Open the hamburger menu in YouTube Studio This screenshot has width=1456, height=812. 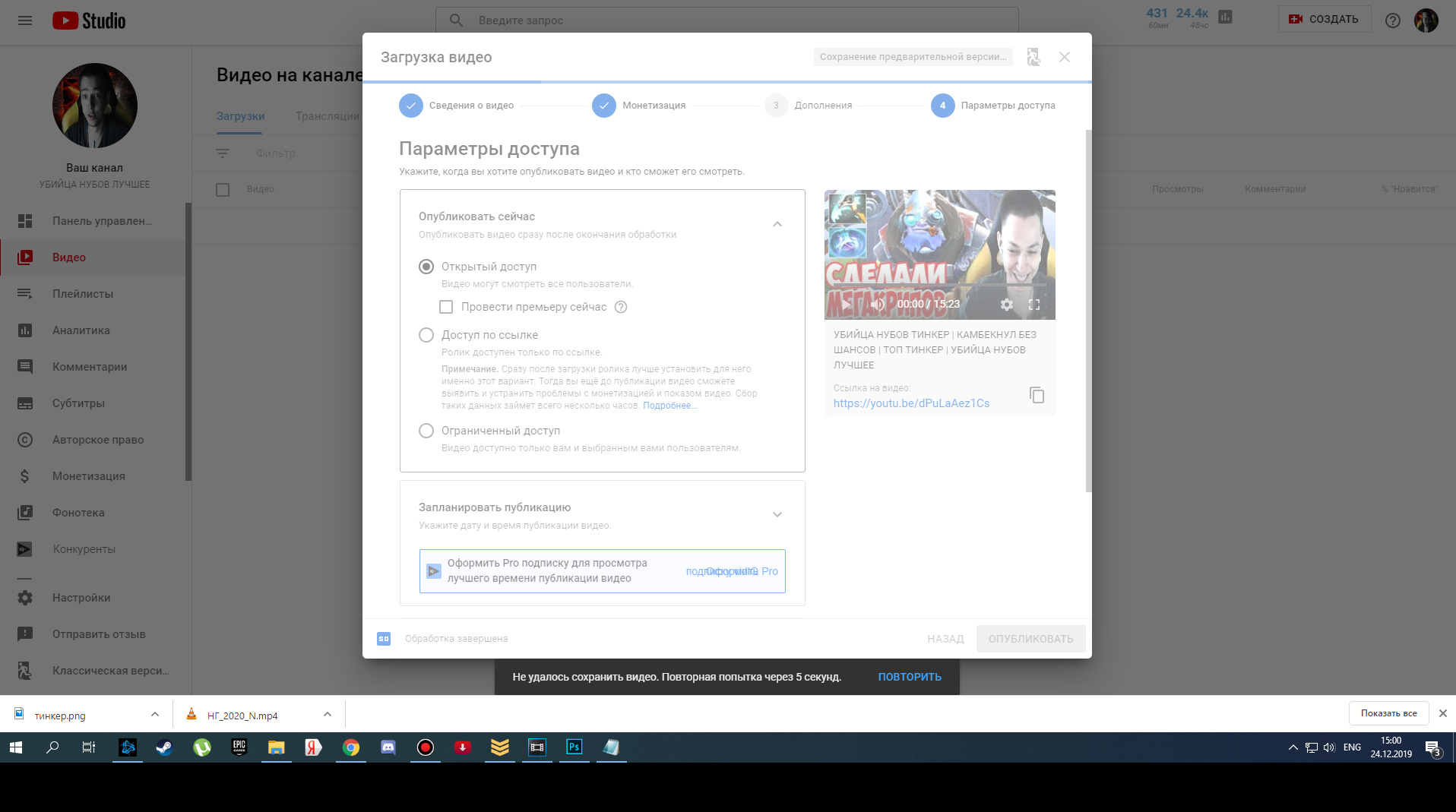[25, 21]
